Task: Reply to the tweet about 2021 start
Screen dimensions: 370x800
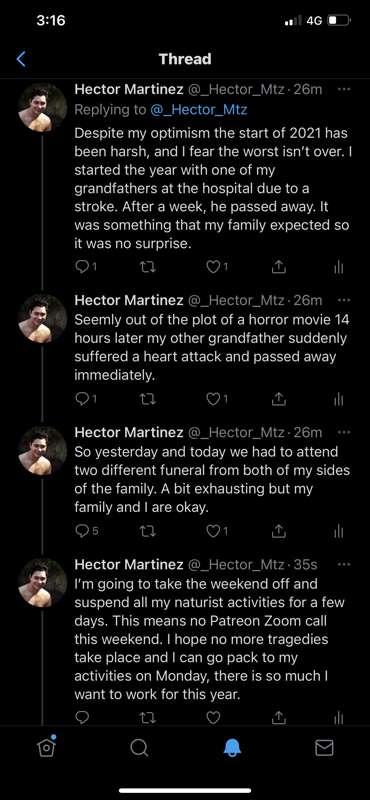Action: pyautogui.click(x=83, y=267)
